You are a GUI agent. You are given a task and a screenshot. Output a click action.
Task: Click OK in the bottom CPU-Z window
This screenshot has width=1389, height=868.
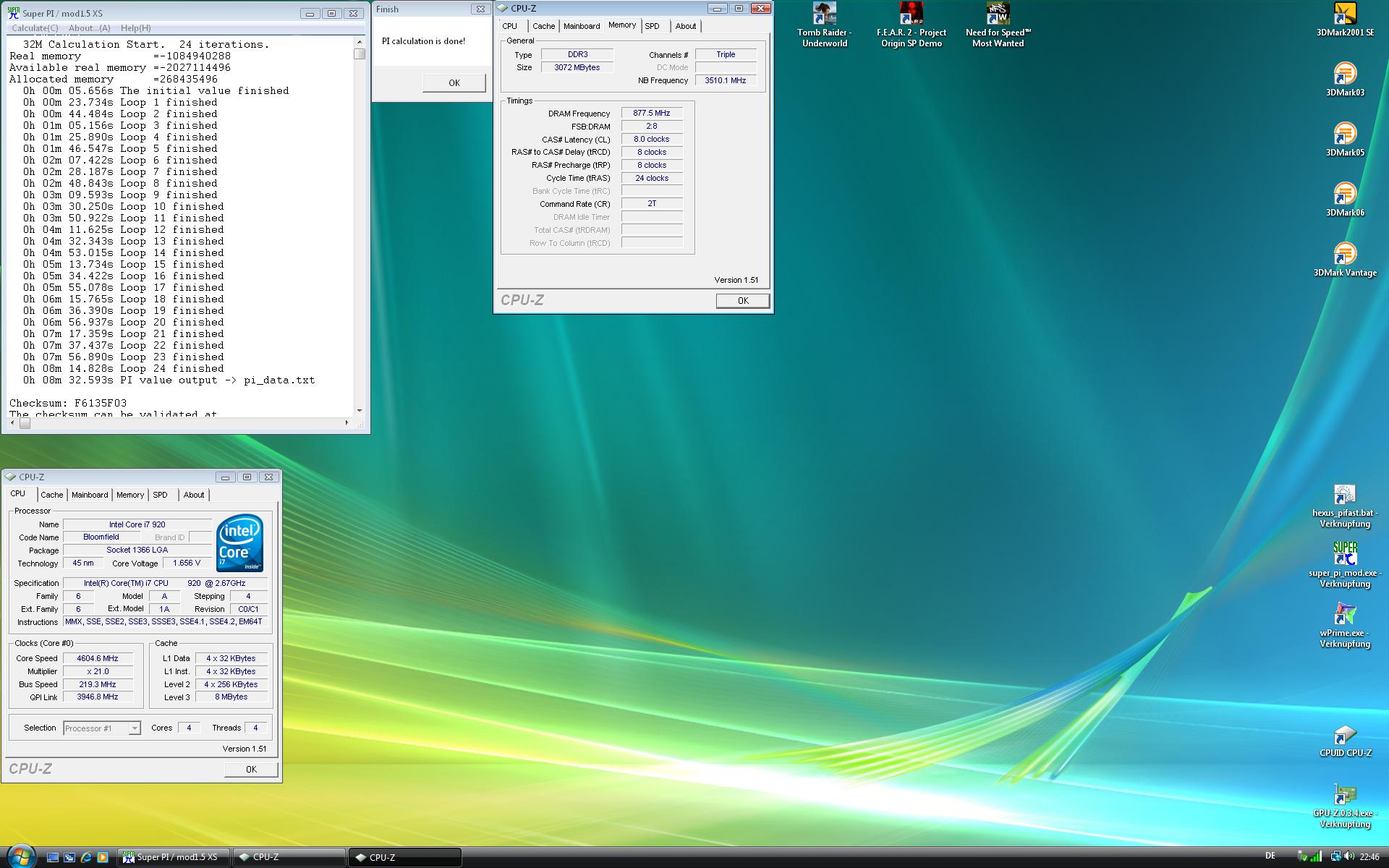[x=251, y=770]
